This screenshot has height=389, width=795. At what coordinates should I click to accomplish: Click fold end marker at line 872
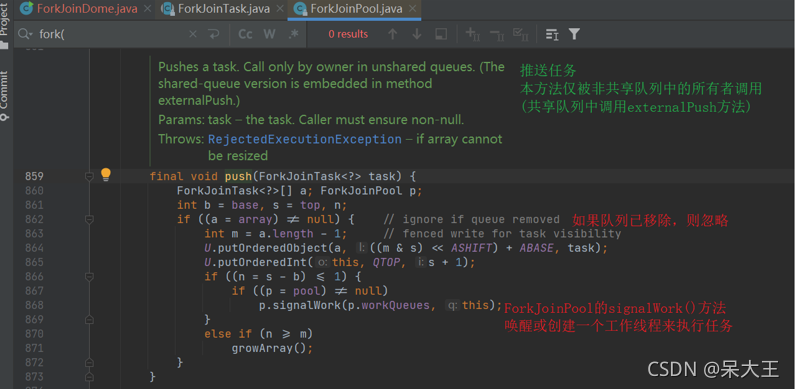coord(90,363)
